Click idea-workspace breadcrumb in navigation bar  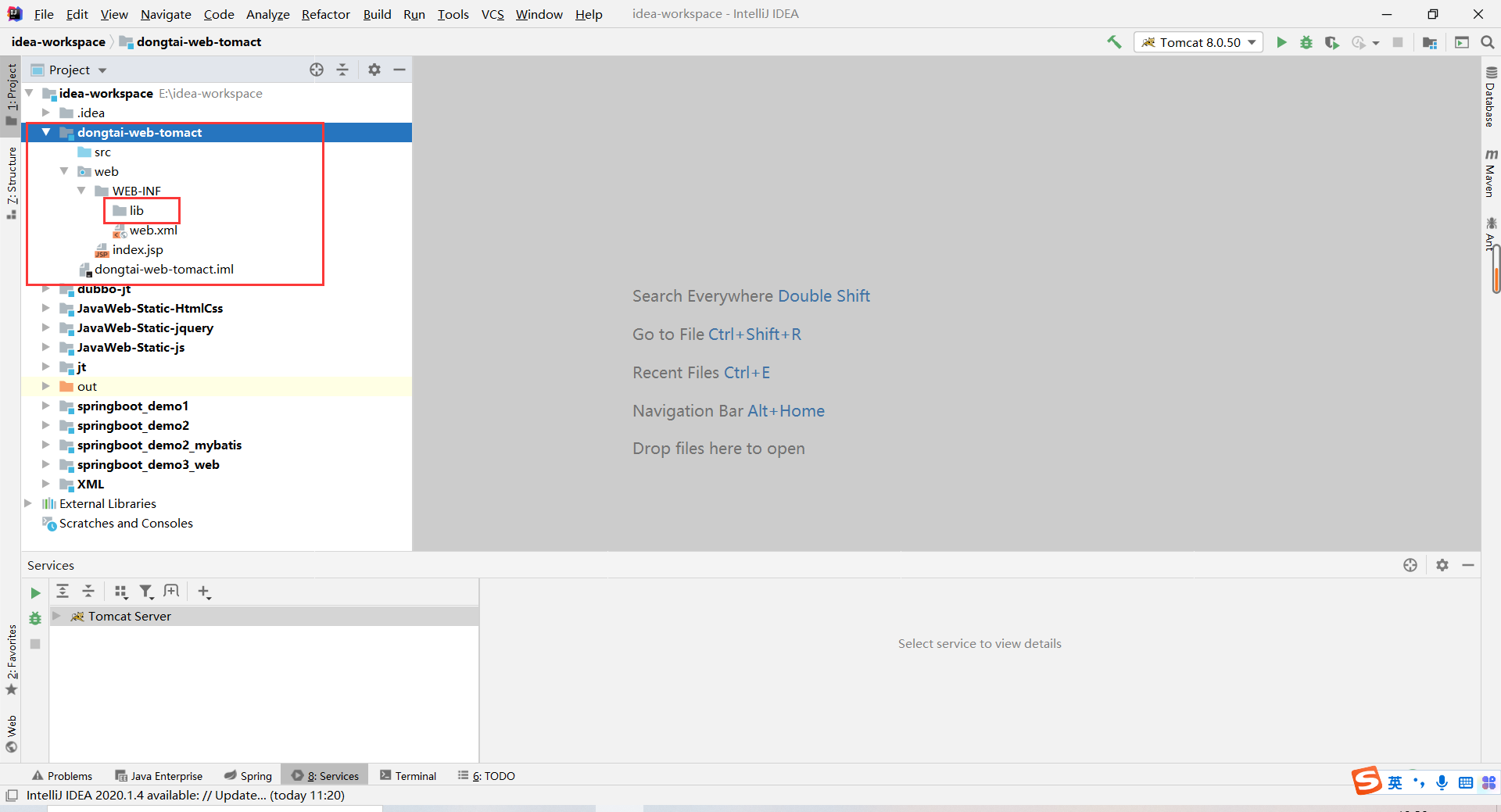click(x=59, y=42)
